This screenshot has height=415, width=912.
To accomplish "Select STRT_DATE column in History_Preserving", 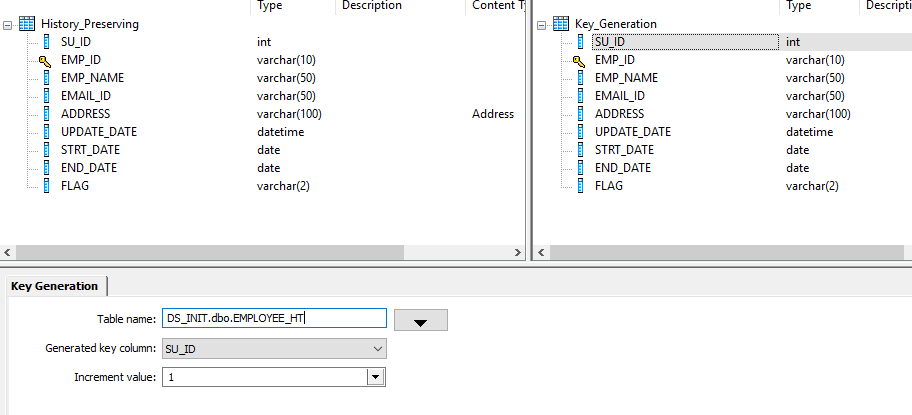I will (x=90, y=150).
